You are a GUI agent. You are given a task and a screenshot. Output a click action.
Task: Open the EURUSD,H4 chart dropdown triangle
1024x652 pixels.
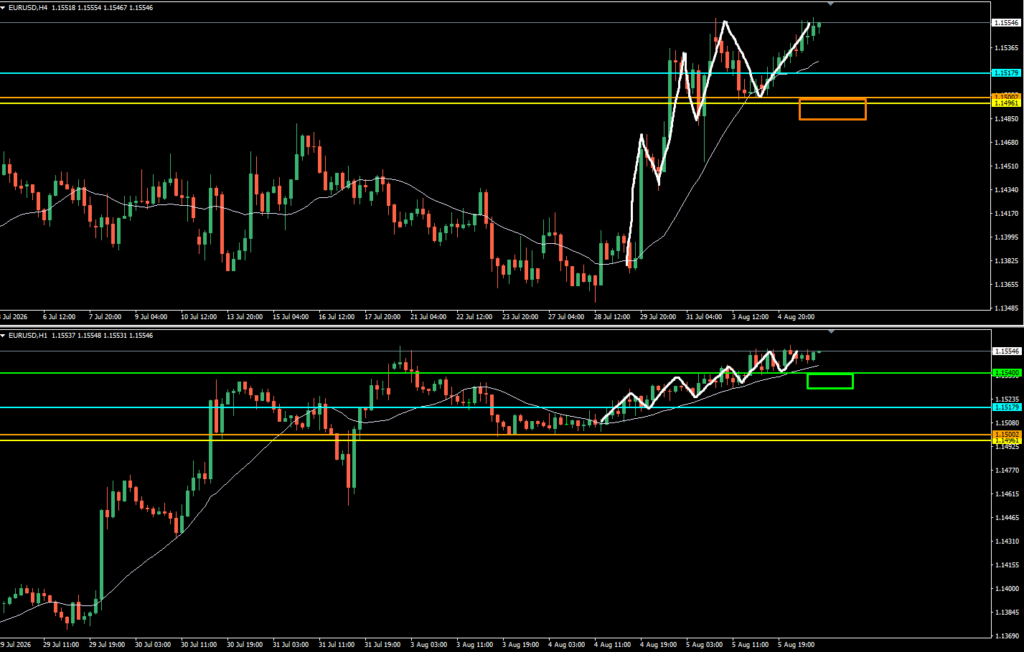click(3, 8)
